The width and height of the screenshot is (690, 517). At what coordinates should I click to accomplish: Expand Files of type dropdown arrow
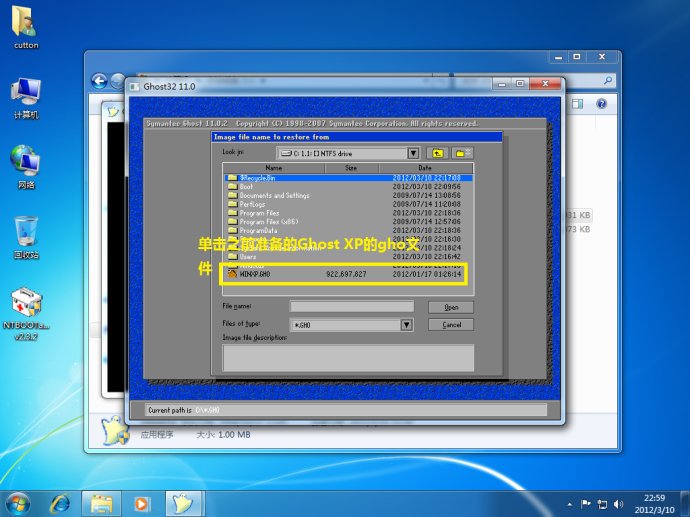tap(406, 325)
